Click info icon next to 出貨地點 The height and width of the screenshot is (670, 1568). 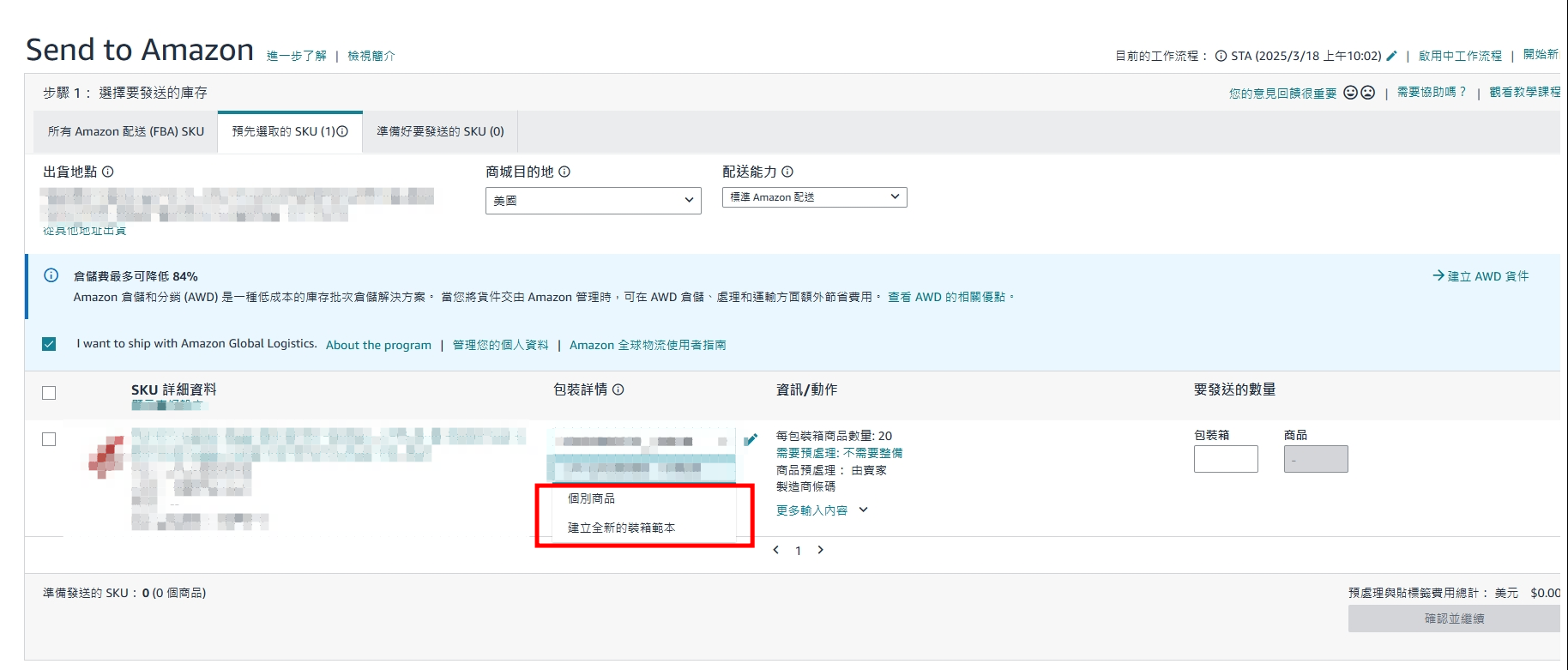pos(108,172)
